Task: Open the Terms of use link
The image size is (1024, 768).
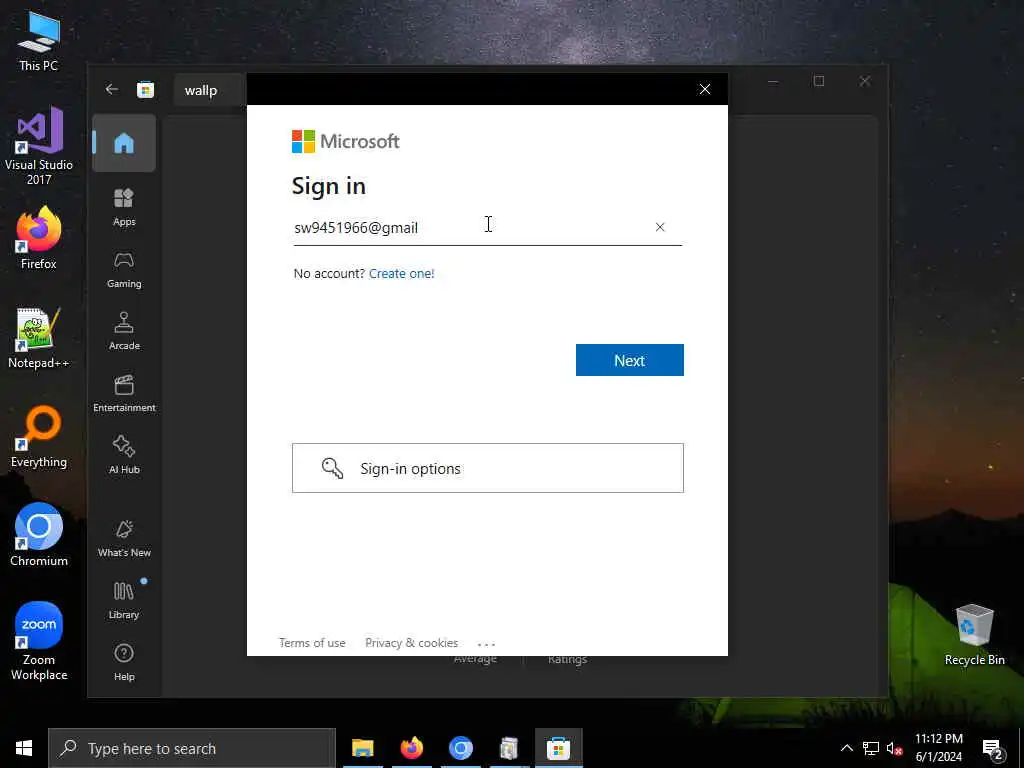Action: point(312,643)
